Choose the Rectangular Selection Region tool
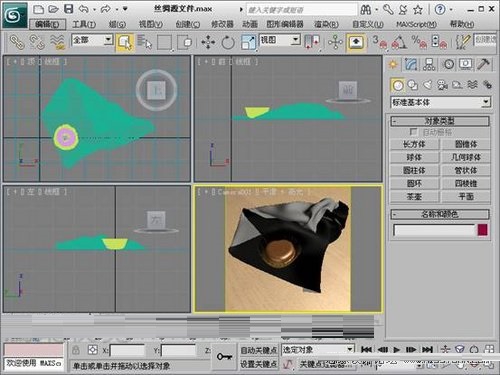 pos(164,42)
